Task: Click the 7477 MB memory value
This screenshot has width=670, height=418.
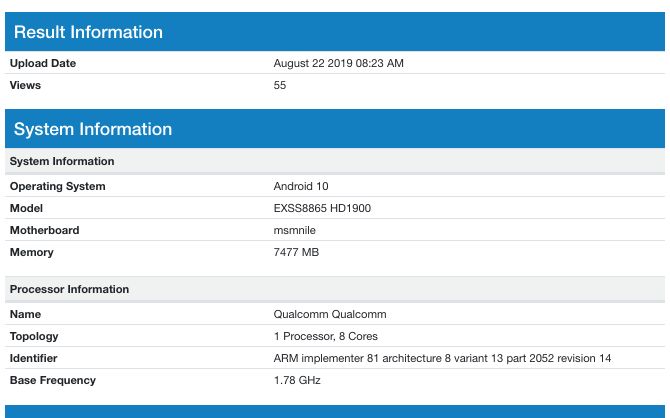Action: (x=296, y=253)
